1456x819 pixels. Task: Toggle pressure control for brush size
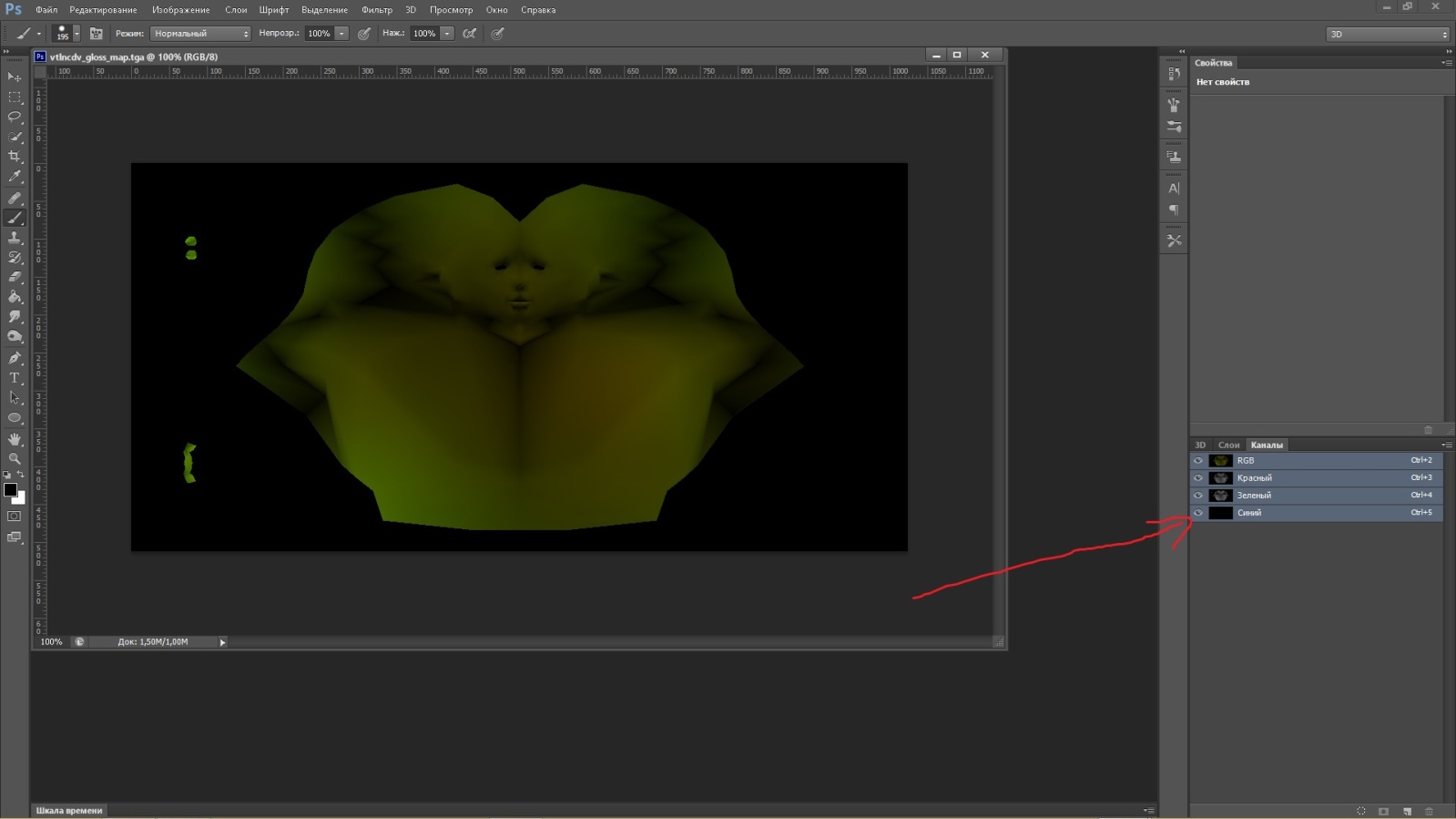coord(497,34)
